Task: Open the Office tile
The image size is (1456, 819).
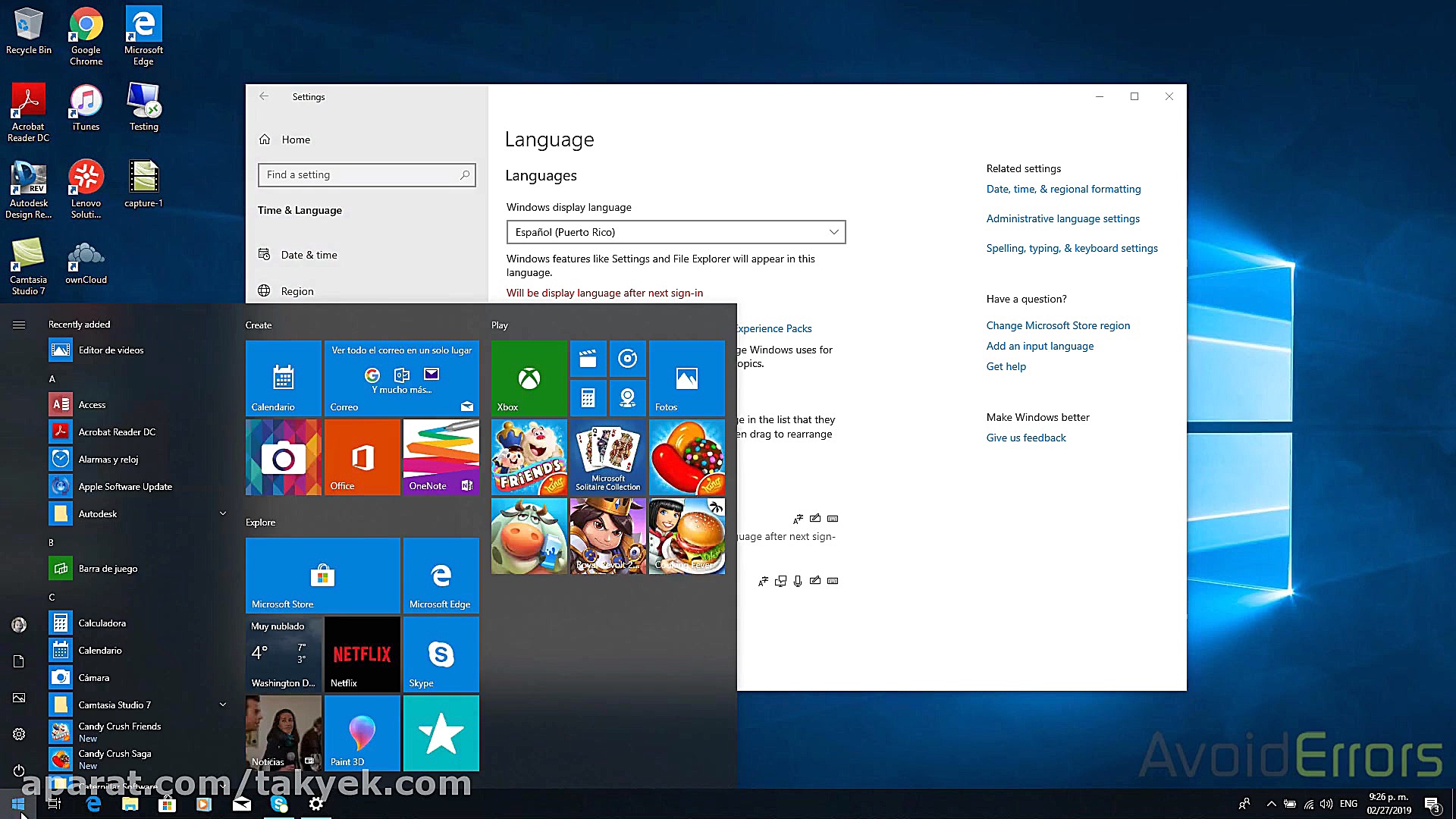Action: [x=362, y=457]
